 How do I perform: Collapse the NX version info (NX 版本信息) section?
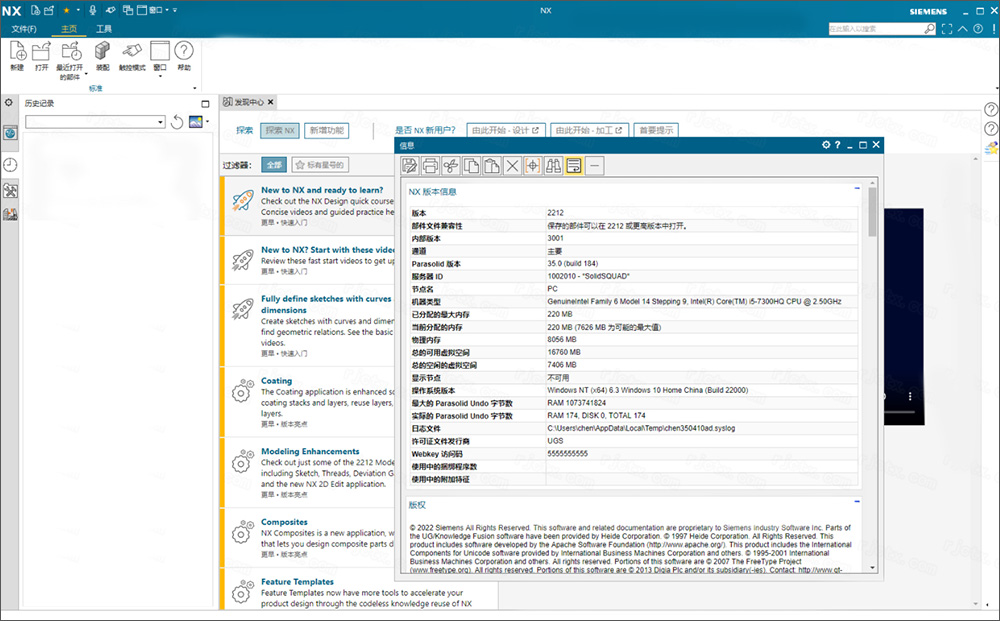(x=857, y=188)
